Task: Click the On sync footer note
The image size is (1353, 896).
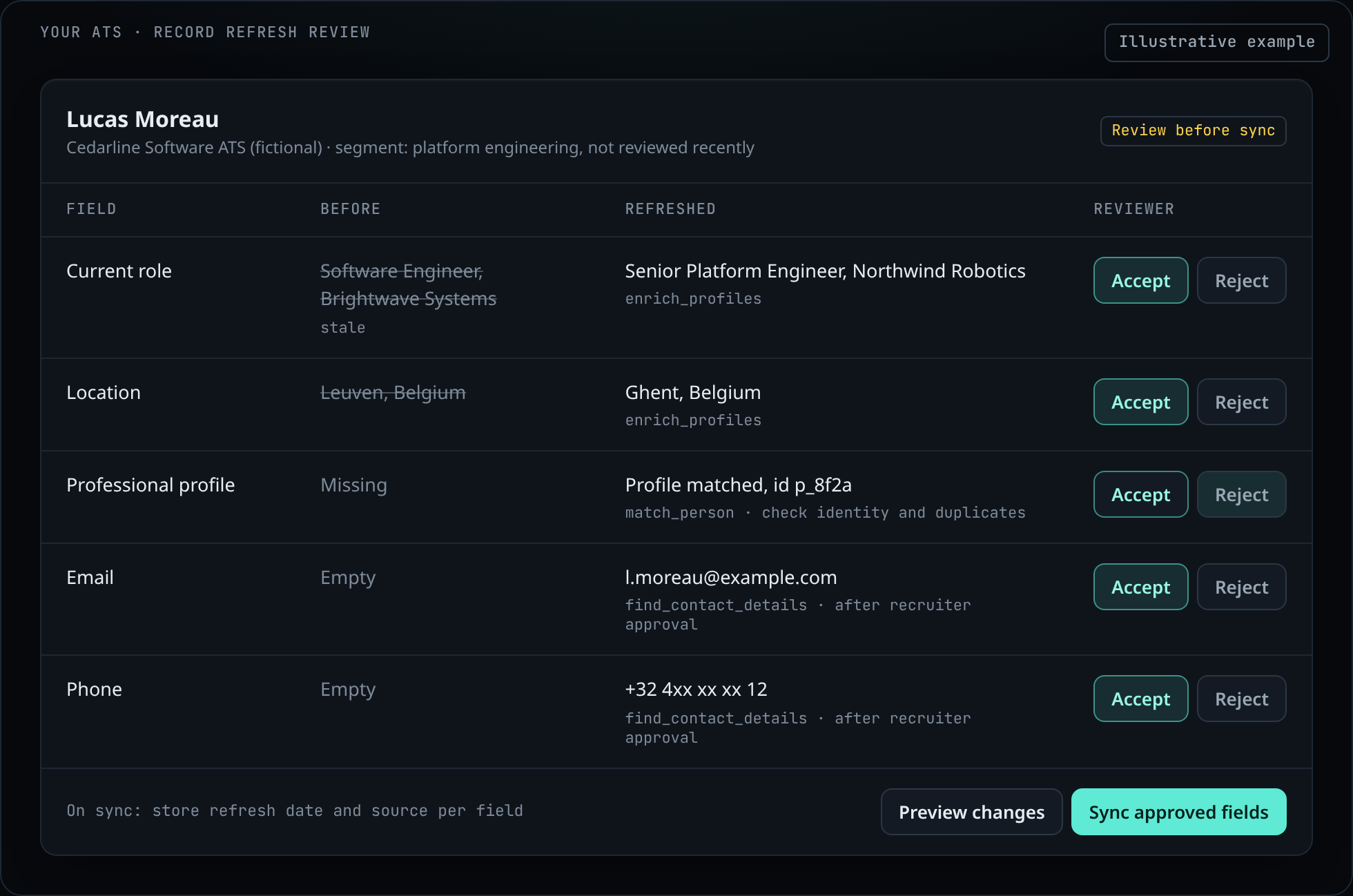Action: (295, 810)
